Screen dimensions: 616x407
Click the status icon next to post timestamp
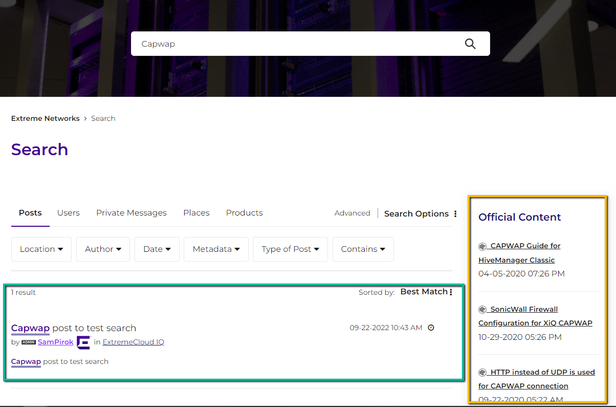tap(431, 328)
